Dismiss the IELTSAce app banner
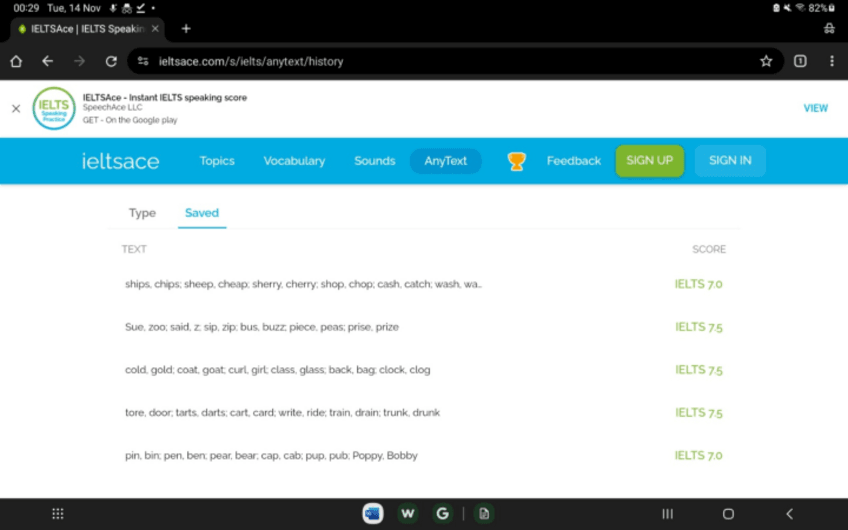The image size is (848, 530). tap(16, 108)
